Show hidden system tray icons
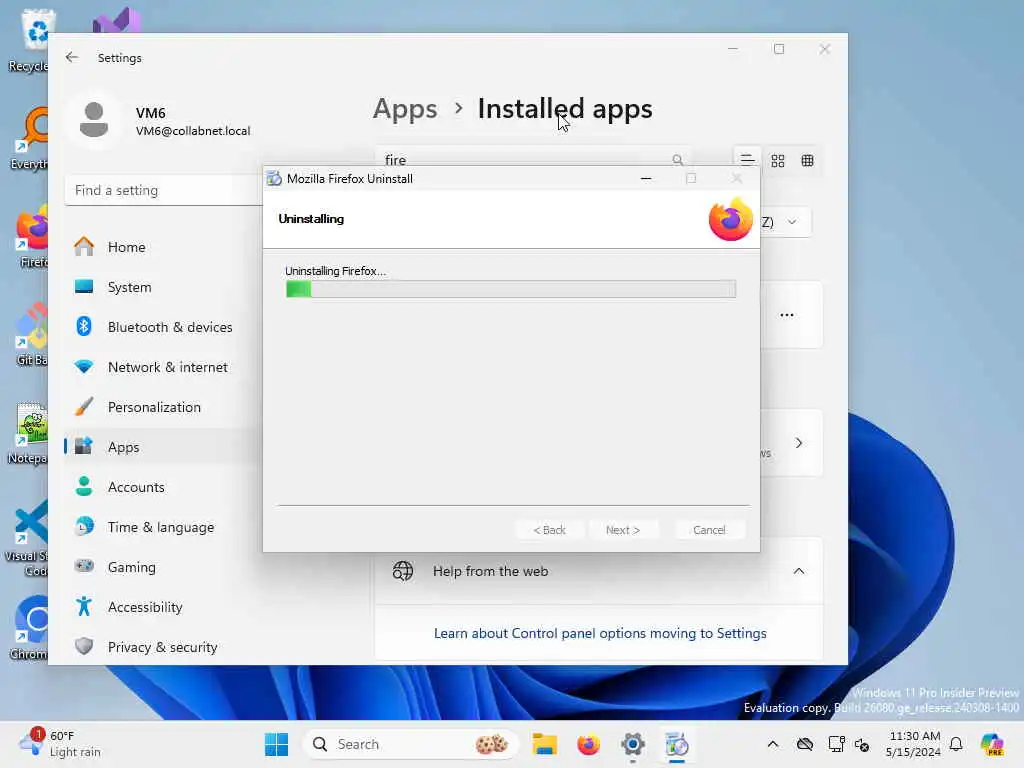This screenshot has height=768, width=1024. tap(773, 744)
